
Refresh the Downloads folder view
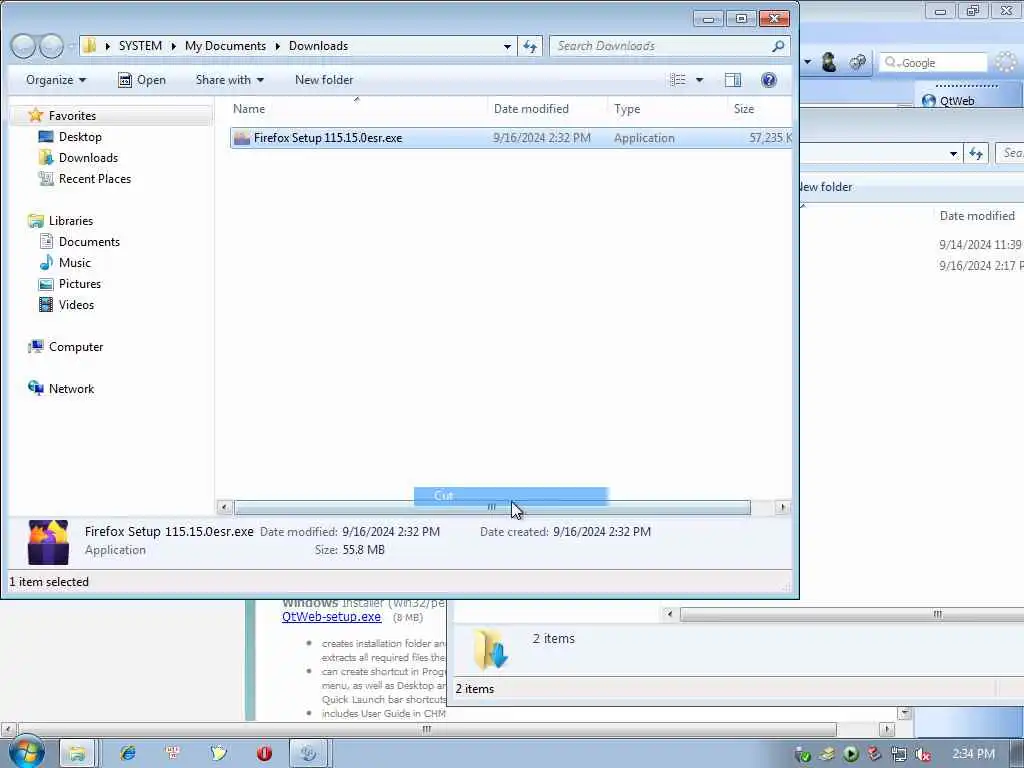pyautogui.click(x=530, y=46)
